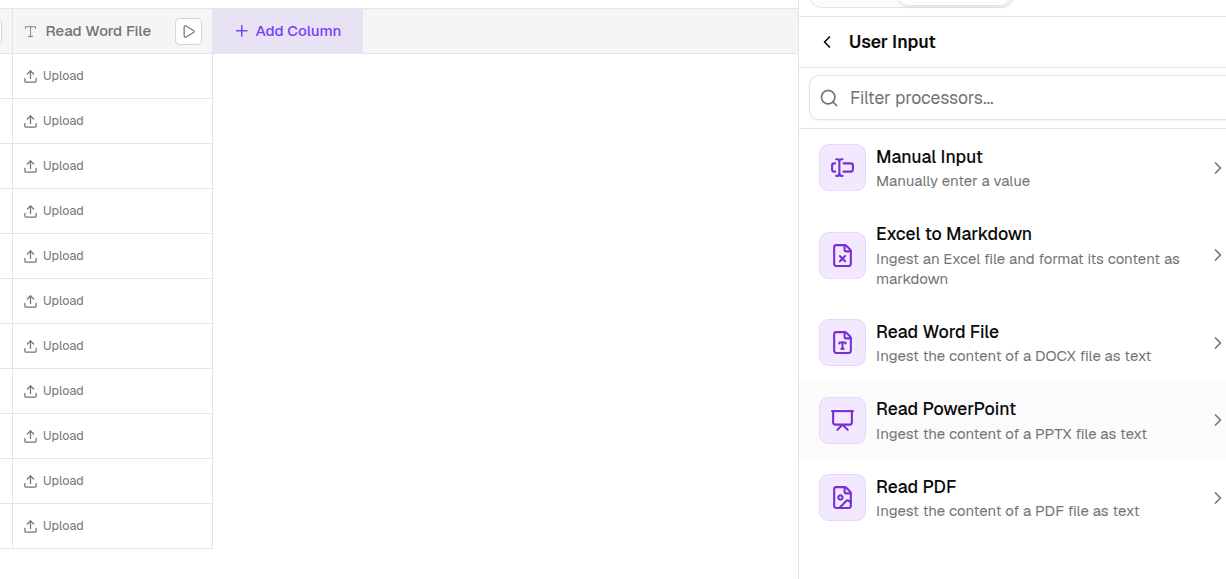Screen dimensions: 1226x579
Task: Expand Excel to Markdown with its right chevron
Action: tap(1217, 255)
